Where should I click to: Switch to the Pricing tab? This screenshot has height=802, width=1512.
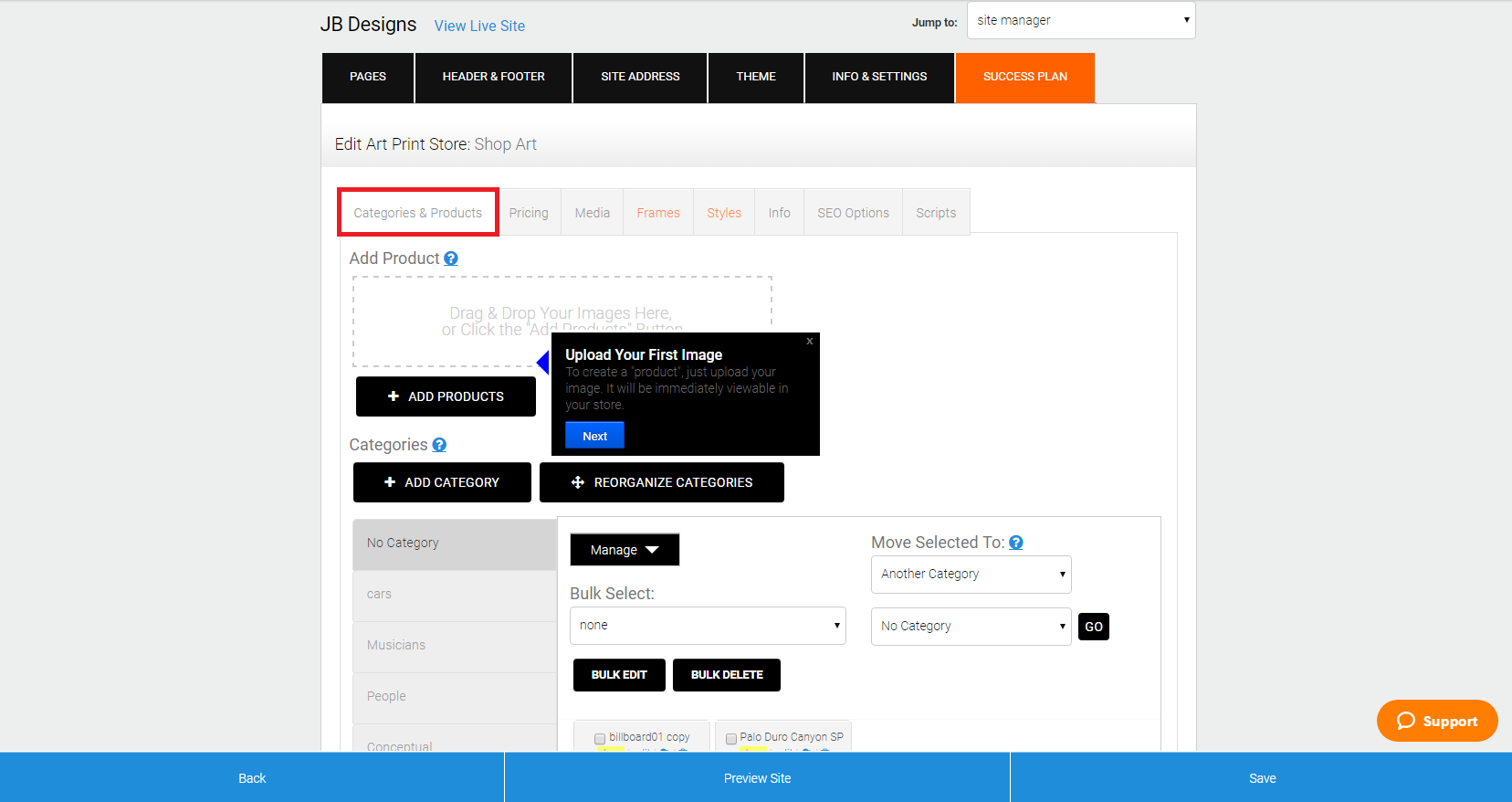click(x=529, y=213)
